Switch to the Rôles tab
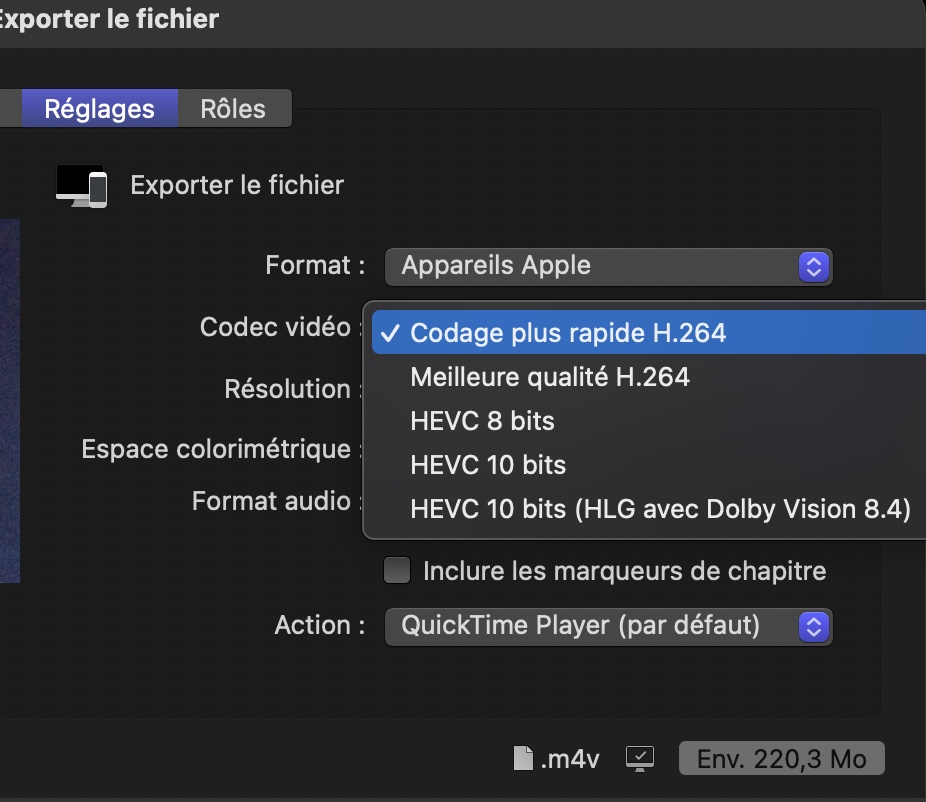Image resolution: width=926 pixels, height=802 pixels. coord(233,109)
